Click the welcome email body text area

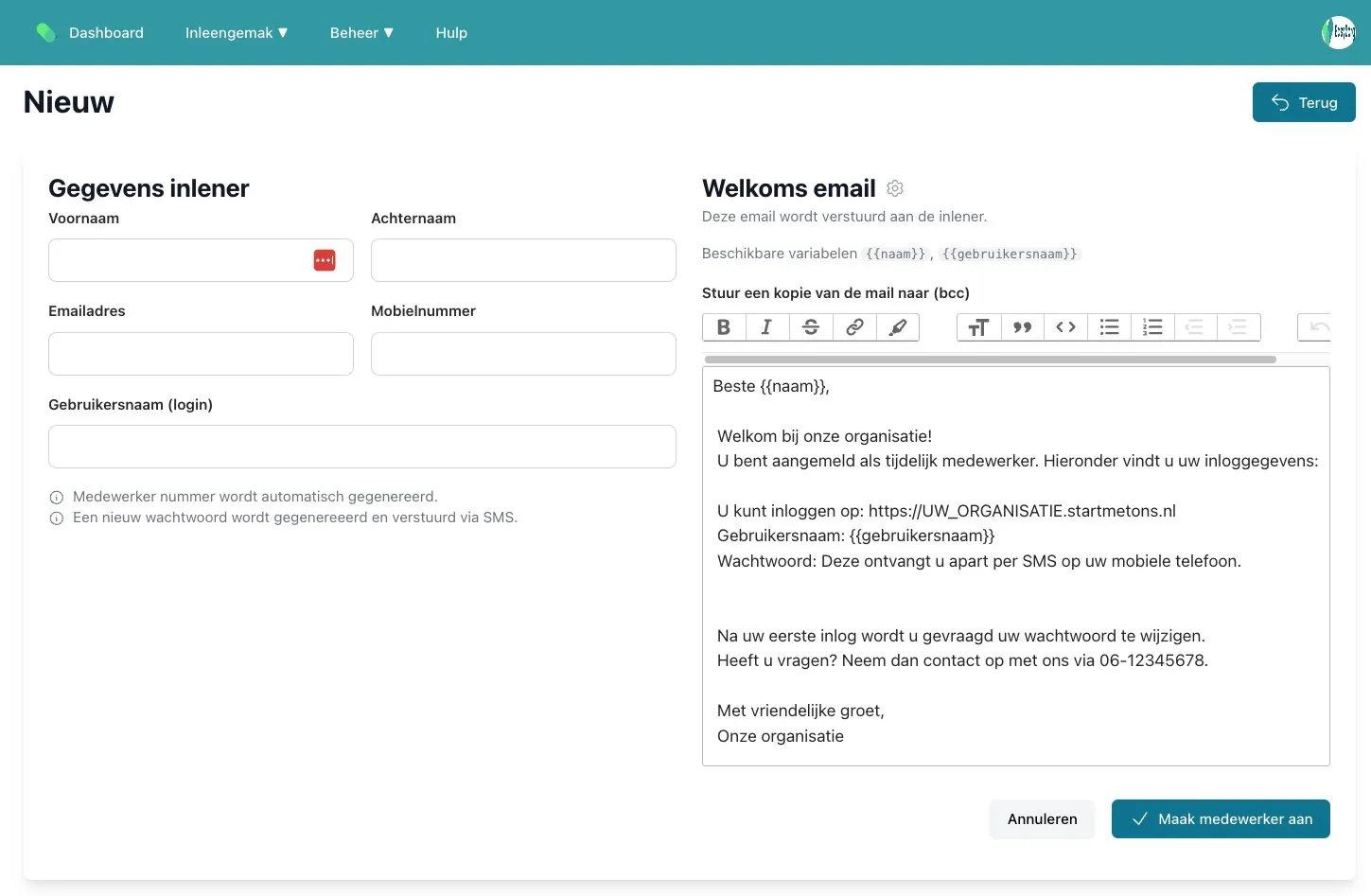(1016, 566)
